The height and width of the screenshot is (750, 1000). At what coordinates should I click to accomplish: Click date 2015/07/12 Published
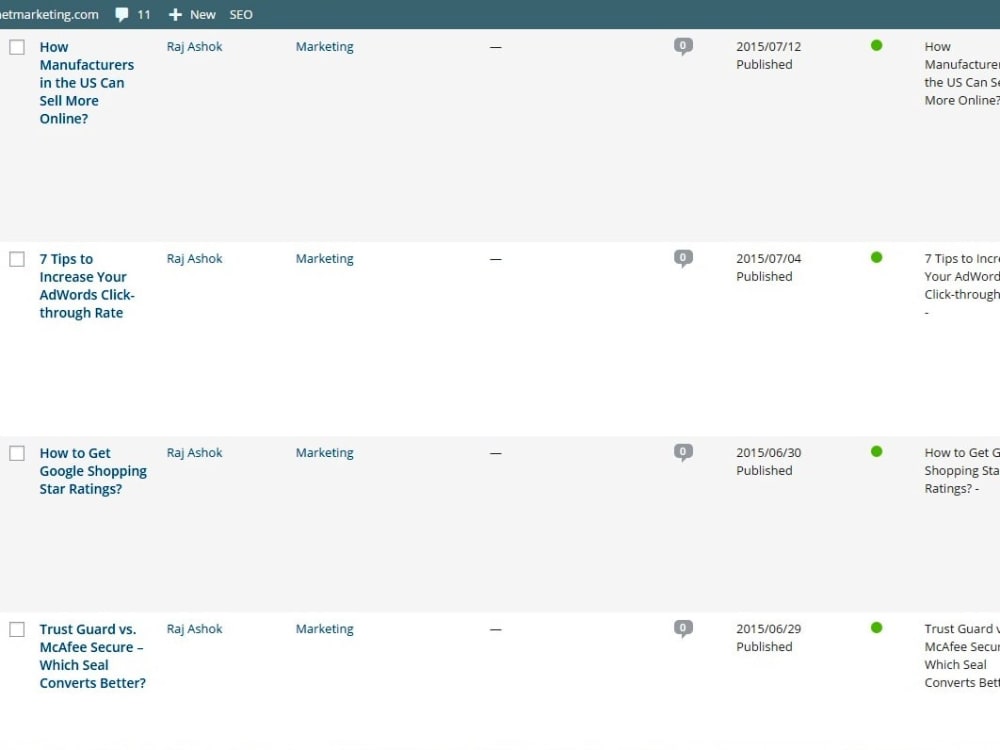tap(768, 55)
